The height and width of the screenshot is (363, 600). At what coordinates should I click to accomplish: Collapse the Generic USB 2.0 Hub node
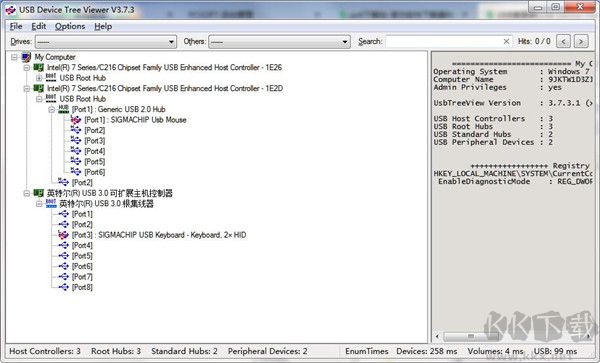[51, 109]
